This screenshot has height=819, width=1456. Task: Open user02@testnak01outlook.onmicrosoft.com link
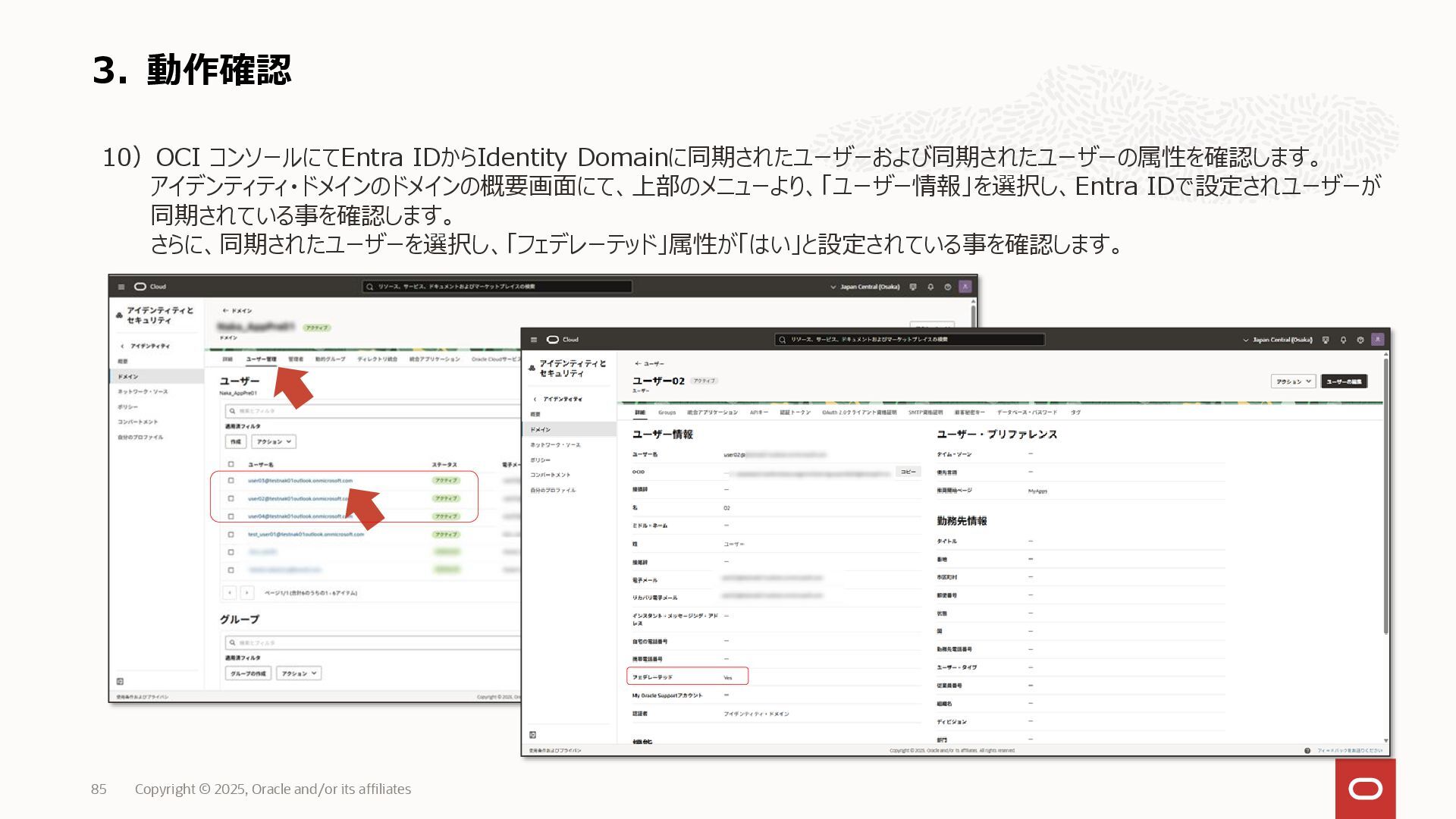[300, 499]
